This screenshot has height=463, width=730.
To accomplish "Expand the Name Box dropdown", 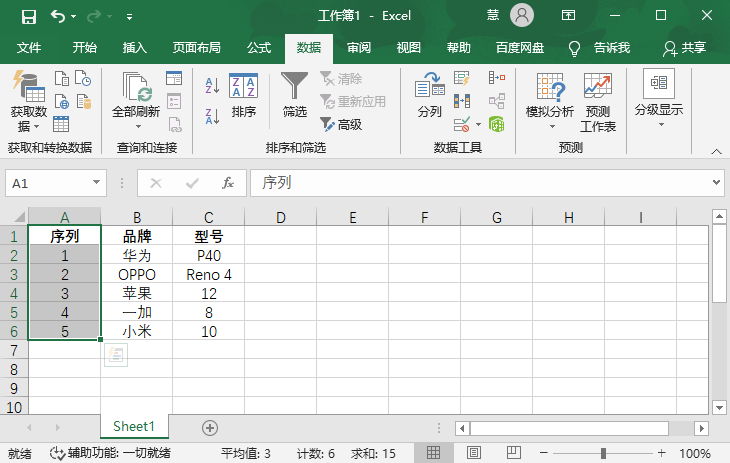I will tap(97, 183).
